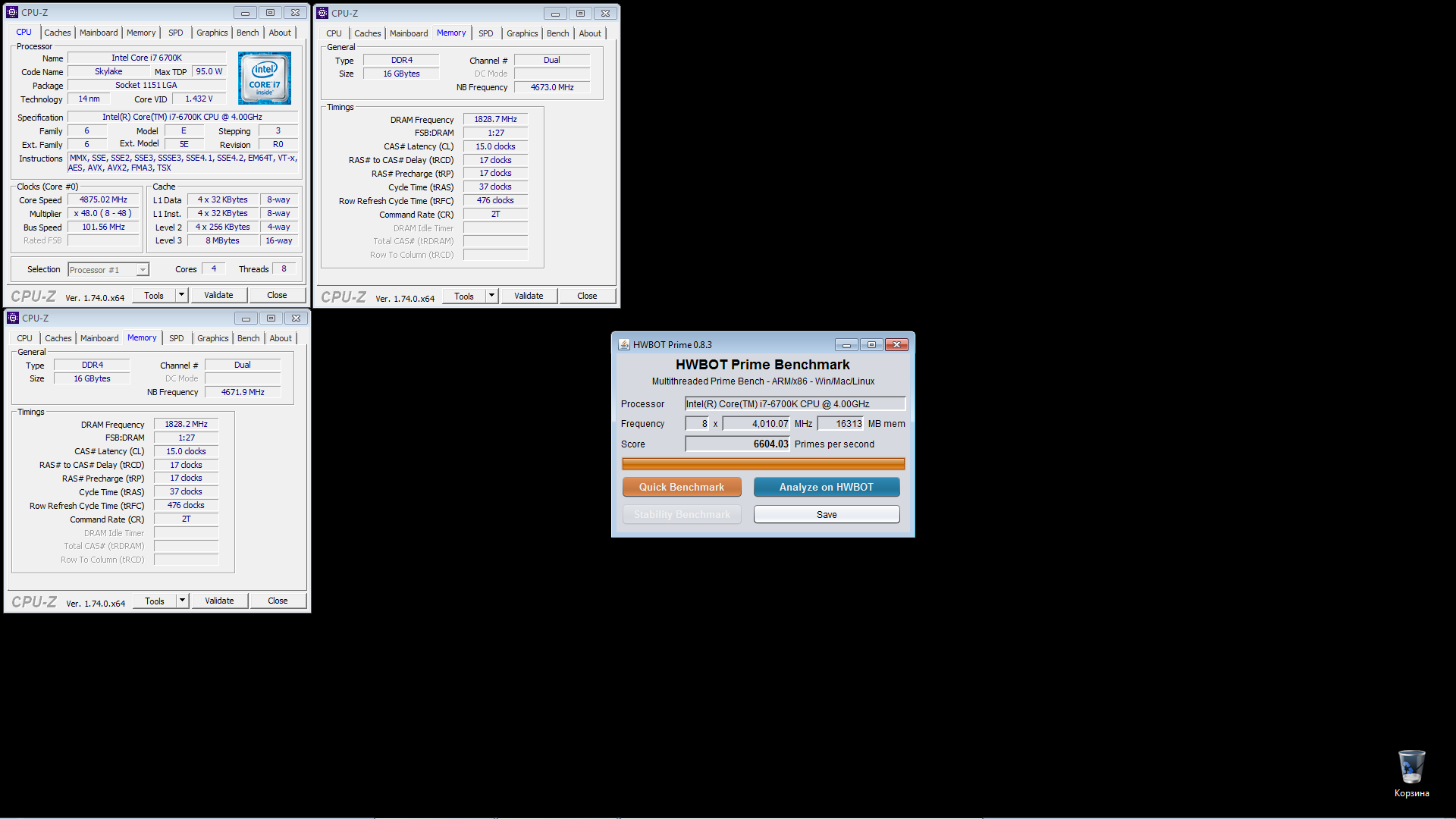Image resolution: width=1456 pixels, height=819 pixels.
Task: Click the Score field showing 6604.03
Action: pyautogui.click(x=737, y=444)
